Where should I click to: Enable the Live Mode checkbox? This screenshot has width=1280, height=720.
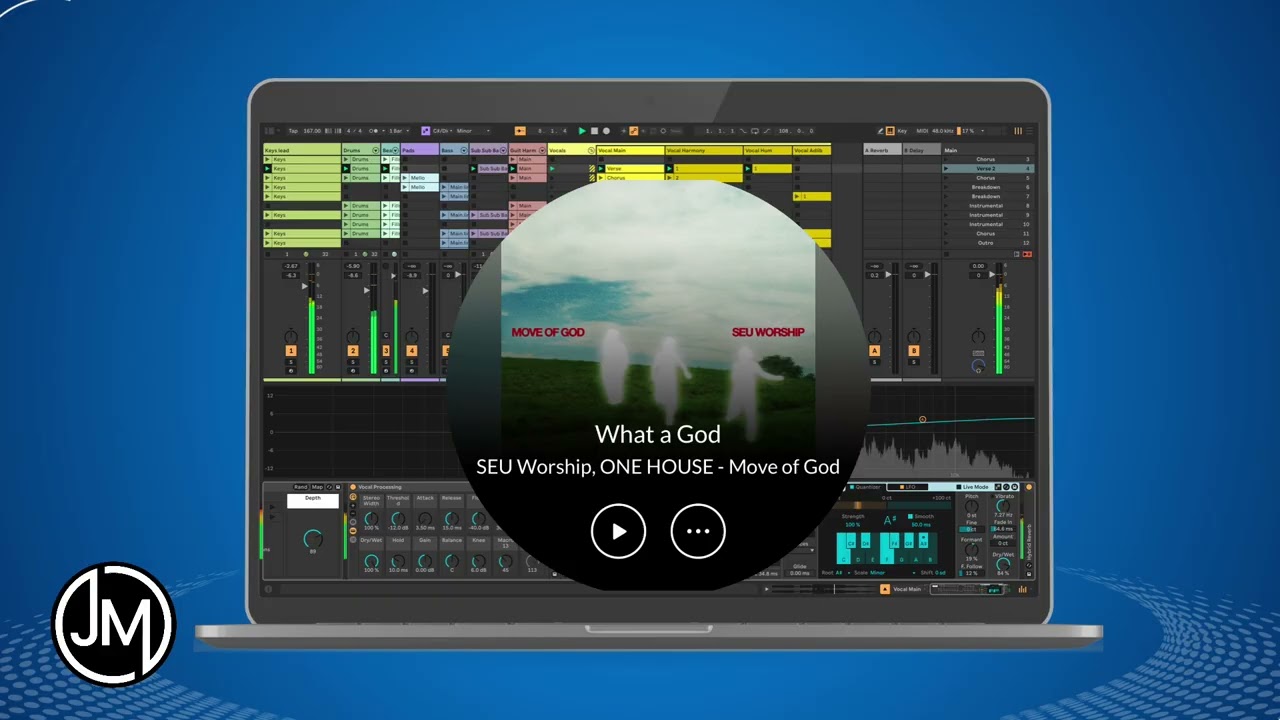pyautogui.click(x=959, y=487)
